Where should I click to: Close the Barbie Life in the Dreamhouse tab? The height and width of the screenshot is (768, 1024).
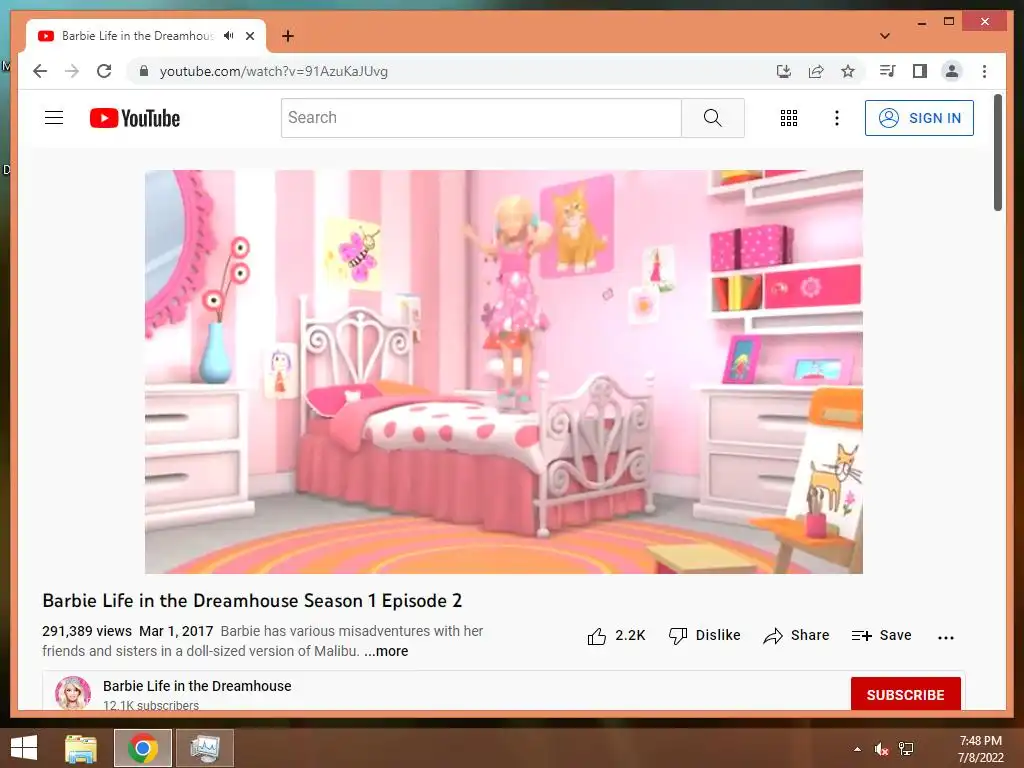click(250, 36)
